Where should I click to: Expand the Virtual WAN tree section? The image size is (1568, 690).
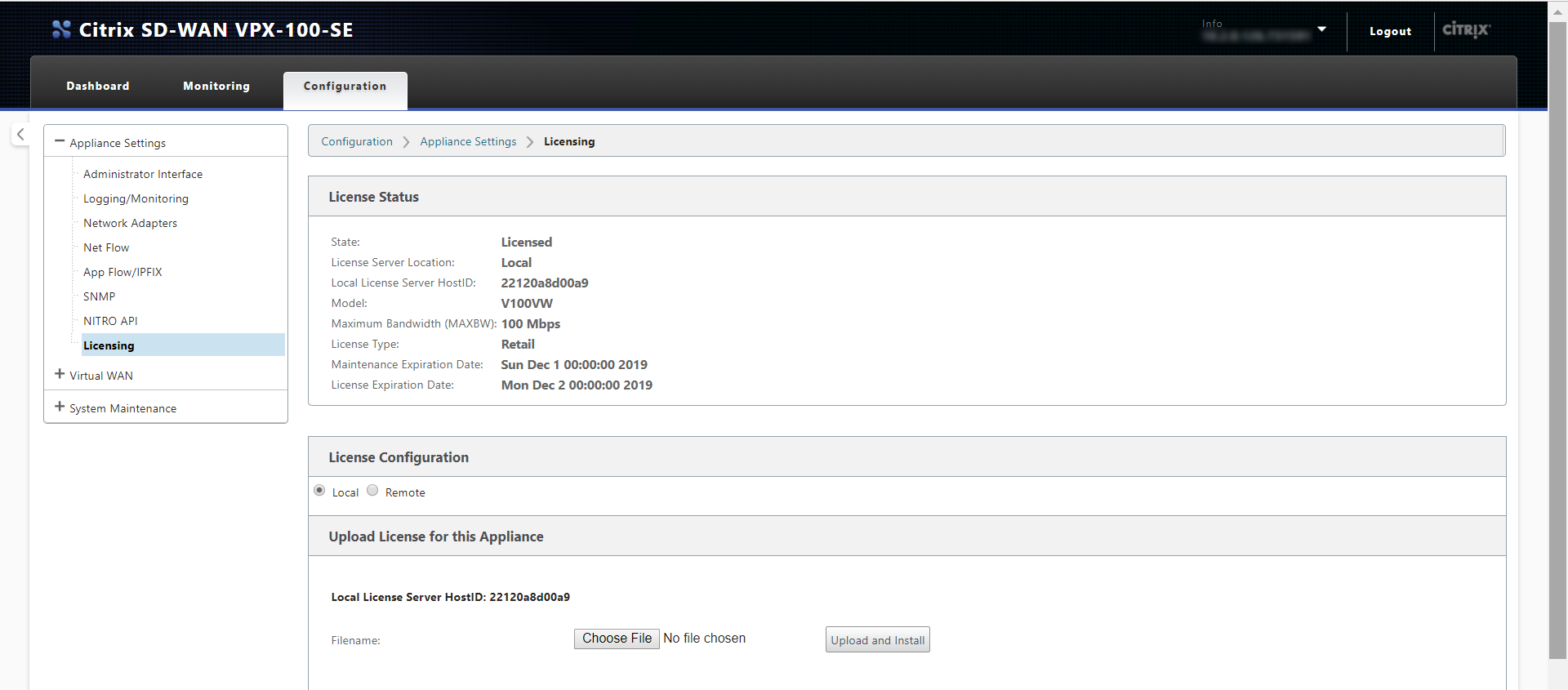click(x=60, y=374)
